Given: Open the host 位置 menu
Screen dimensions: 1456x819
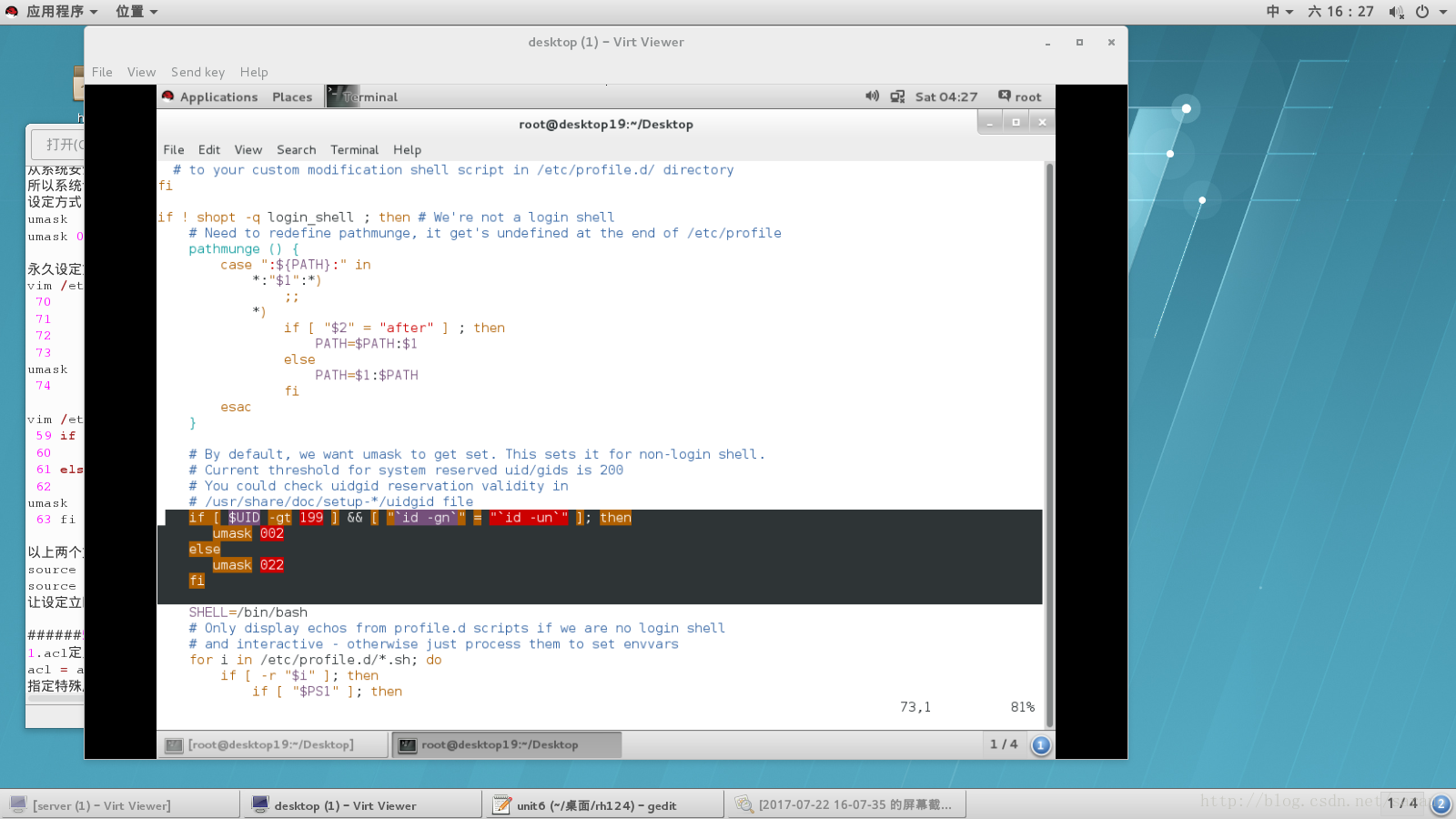Looking at the screenshot, I should coord(136,12).
